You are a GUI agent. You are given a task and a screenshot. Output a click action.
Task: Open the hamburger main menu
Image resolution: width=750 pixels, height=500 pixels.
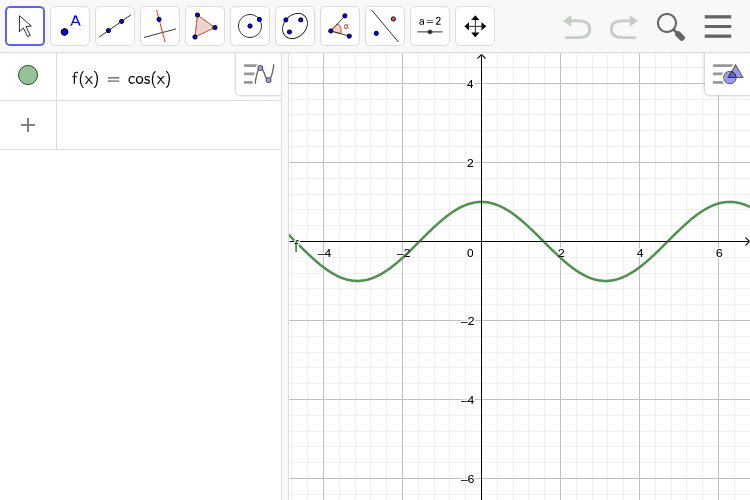(717, 26)
